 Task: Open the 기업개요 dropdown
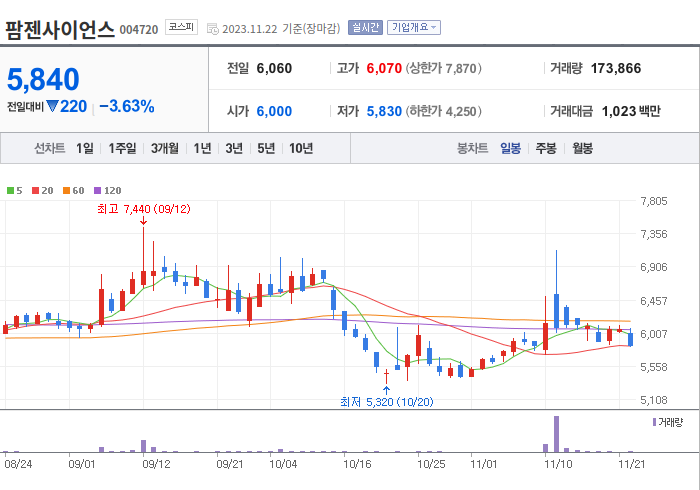[x=414, y=28]
